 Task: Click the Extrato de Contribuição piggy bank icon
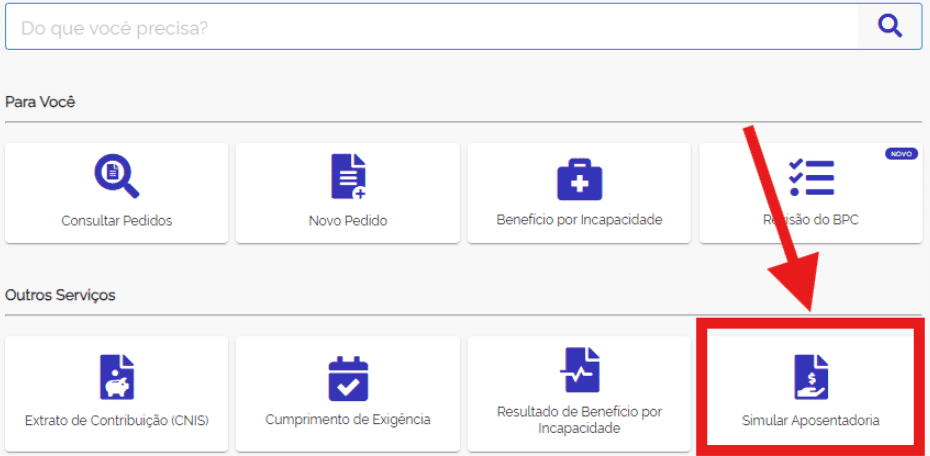coord(116,376)
